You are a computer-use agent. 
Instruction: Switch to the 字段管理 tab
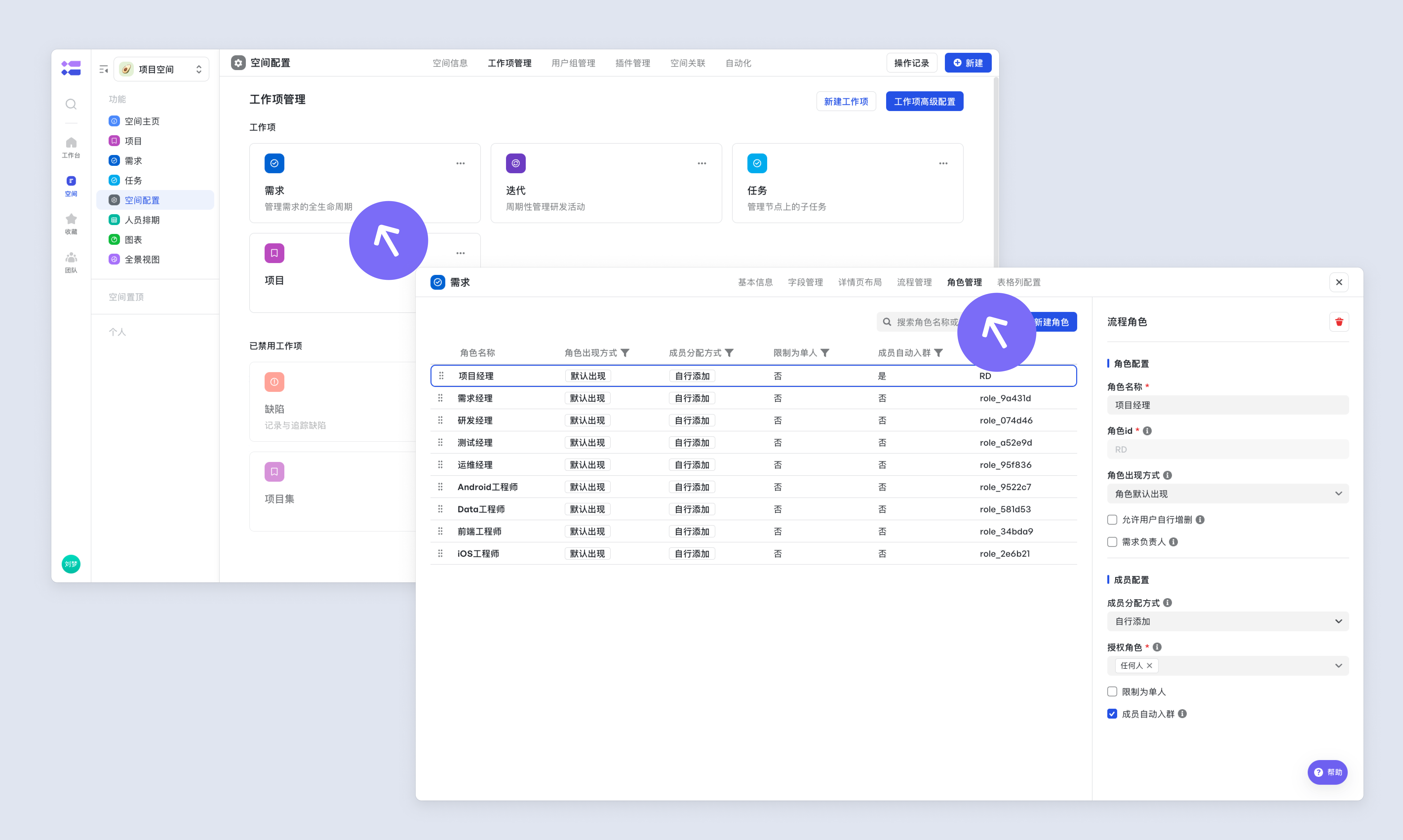tap(805, 283)
